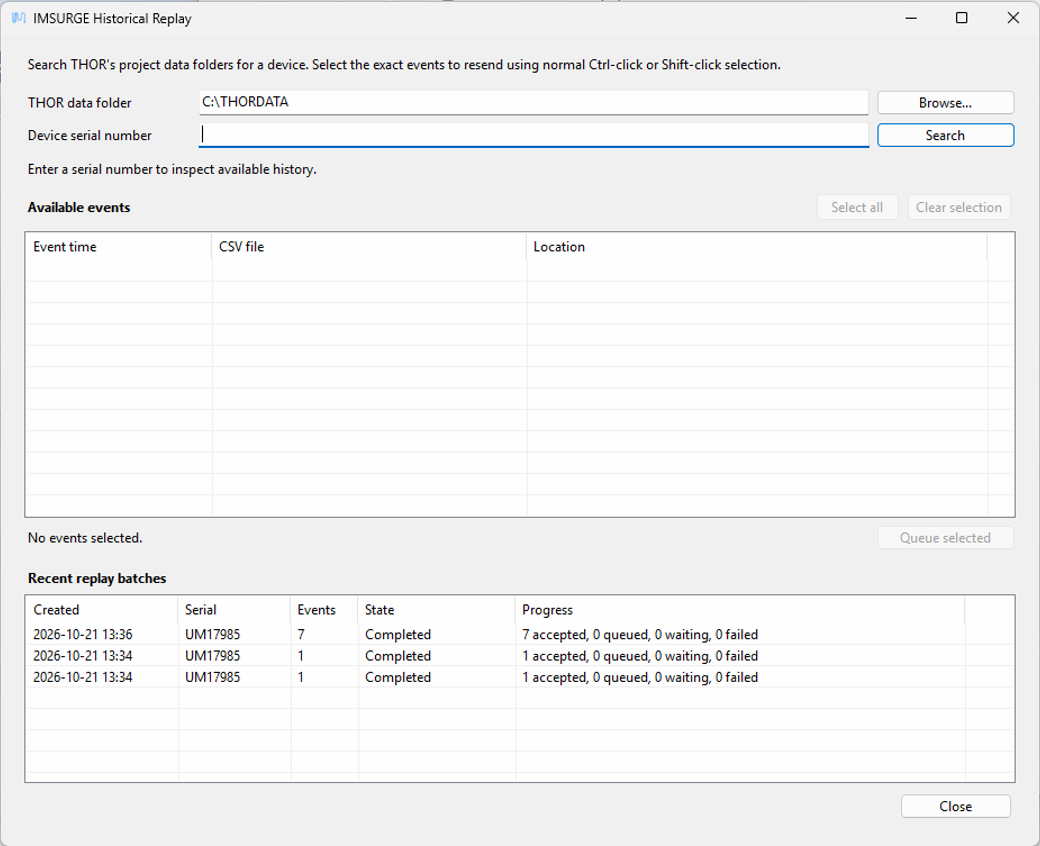Sort batches by Events column header
The image size is (1040, 846).
point(324,610)
